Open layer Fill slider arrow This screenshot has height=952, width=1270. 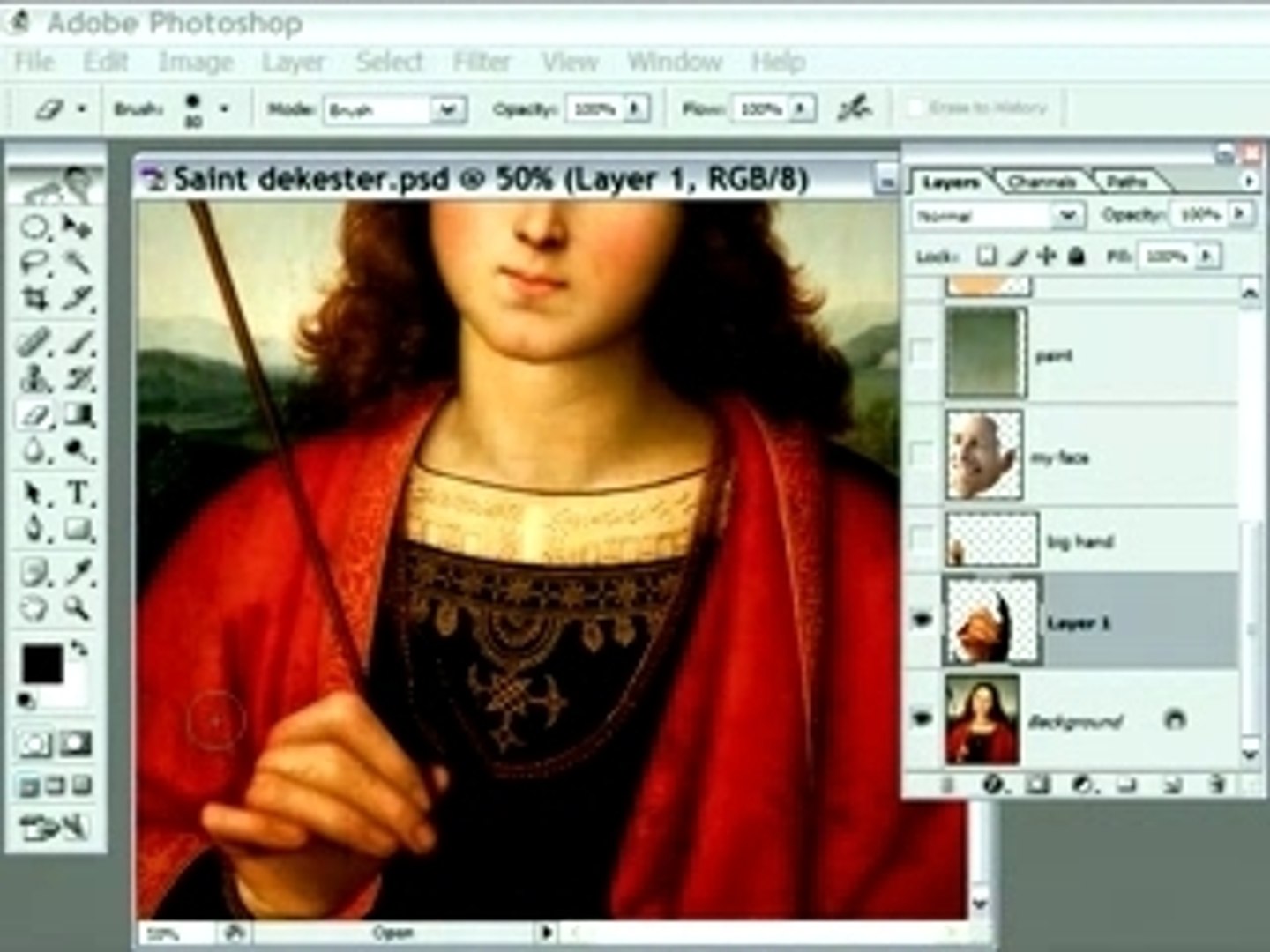pyautogui.click(x=1207, y=257)
